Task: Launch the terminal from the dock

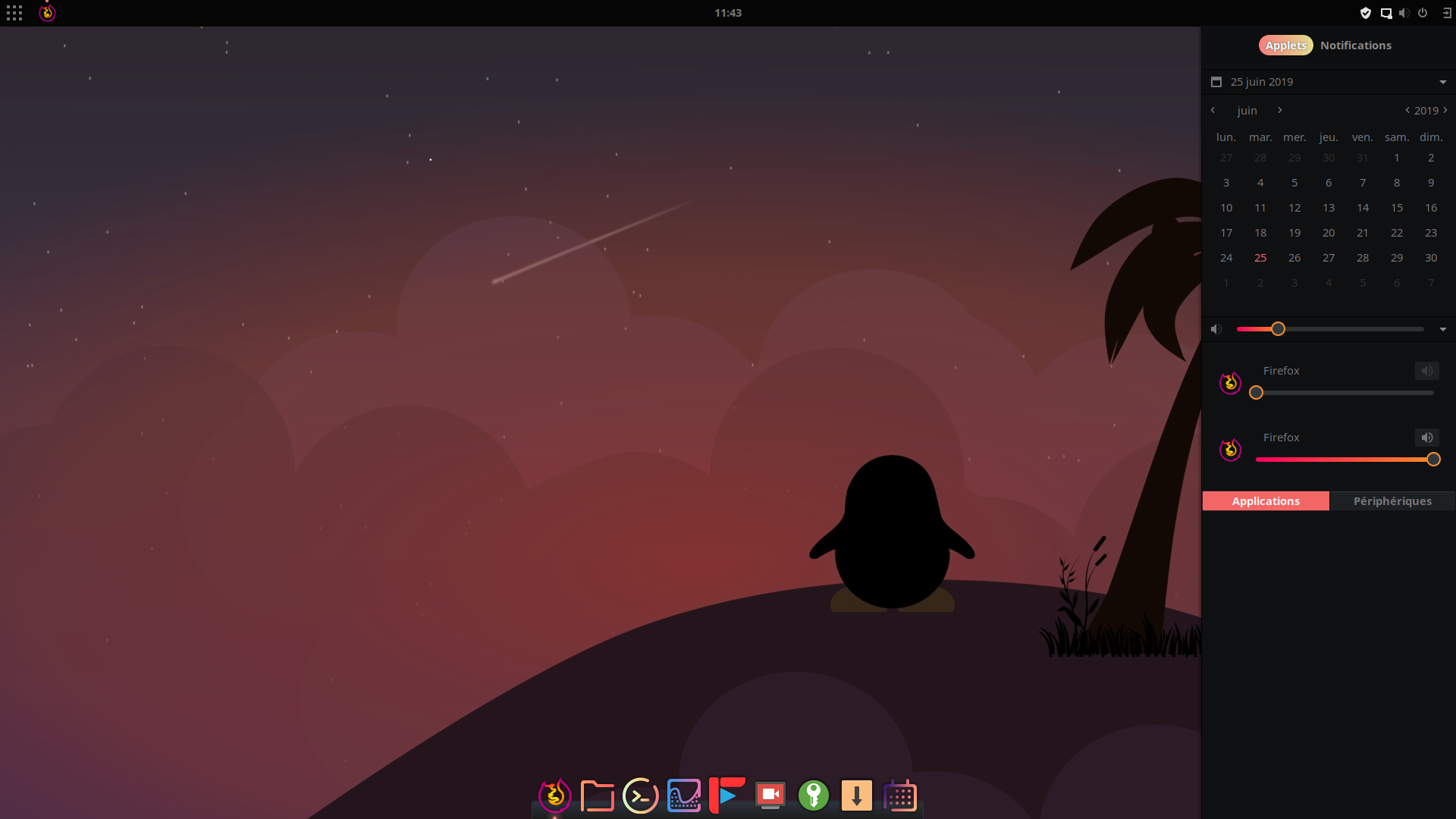Action: [x=641, y=795]
